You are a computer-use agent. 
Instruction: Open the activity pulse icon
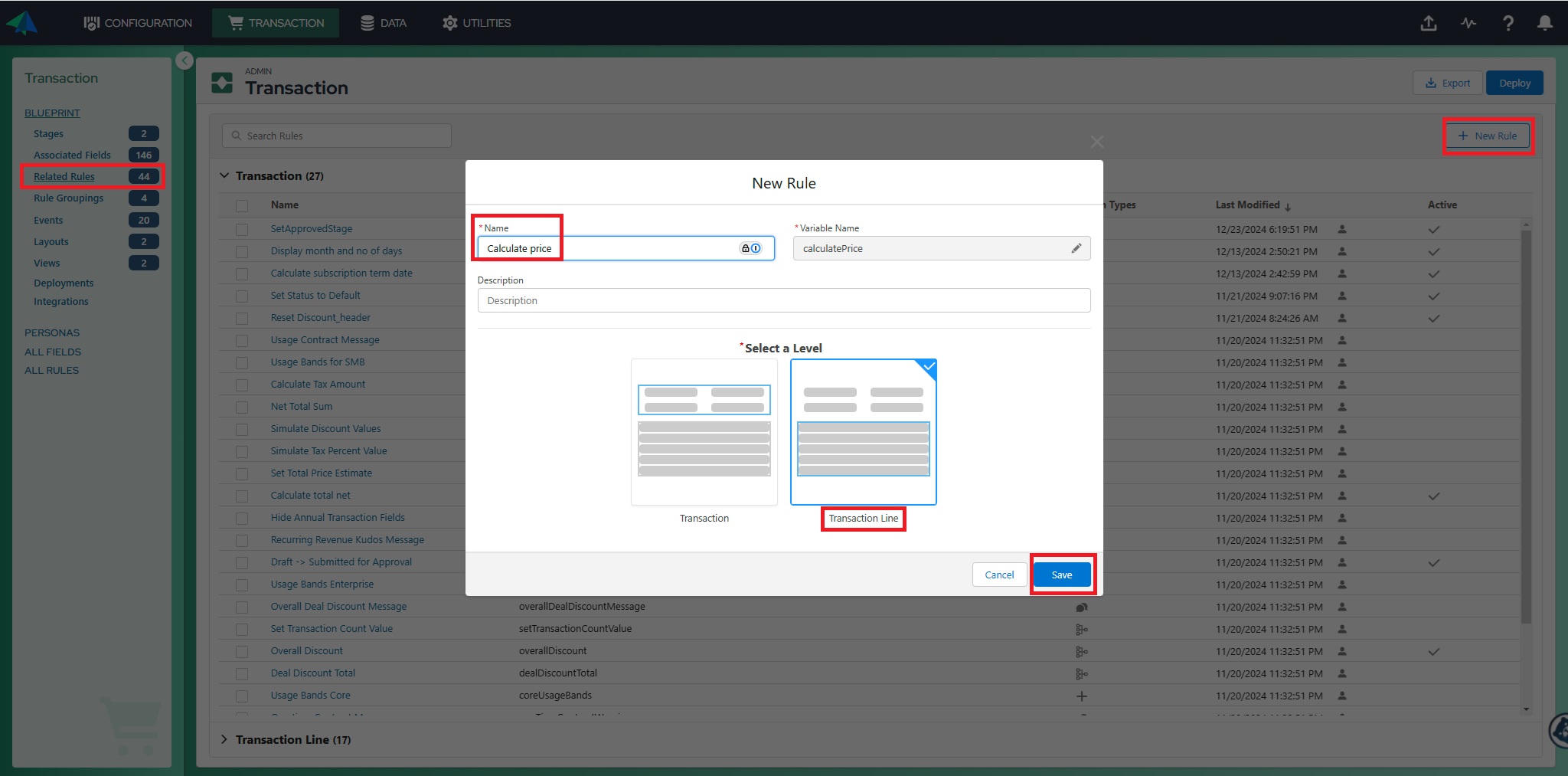click(1468, 23)
